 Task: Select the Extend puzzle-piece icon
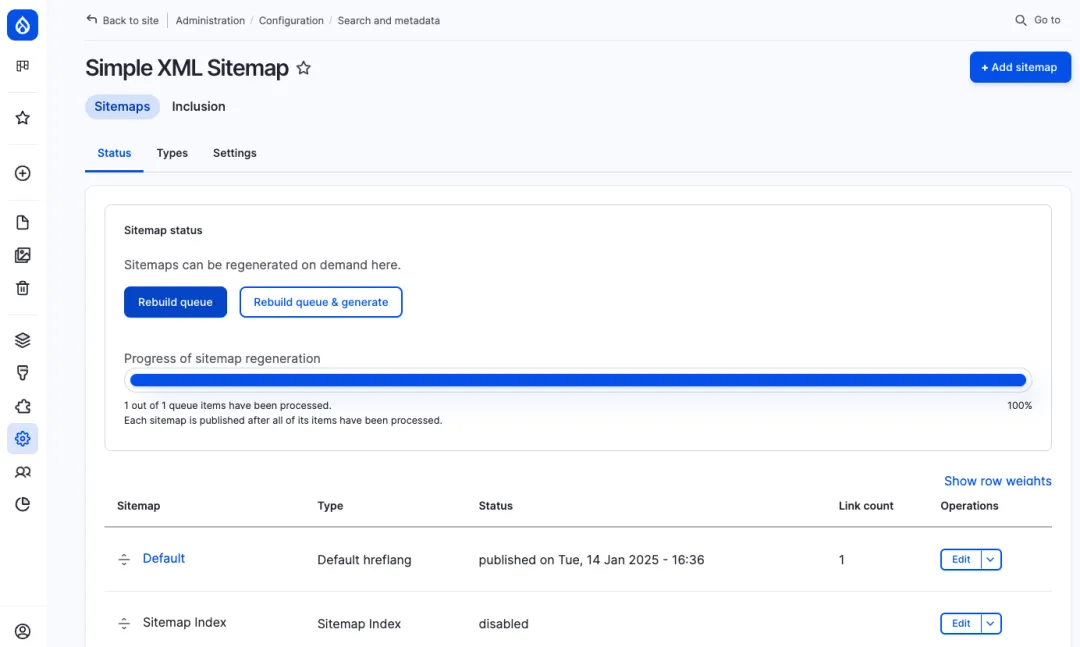point(22,405)
